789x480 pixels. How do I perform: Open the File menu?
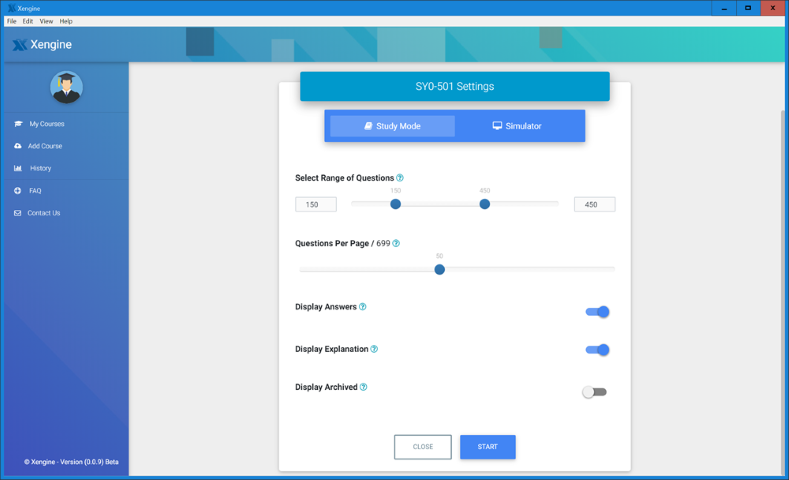pyautogui.click(x=12, y=21)
